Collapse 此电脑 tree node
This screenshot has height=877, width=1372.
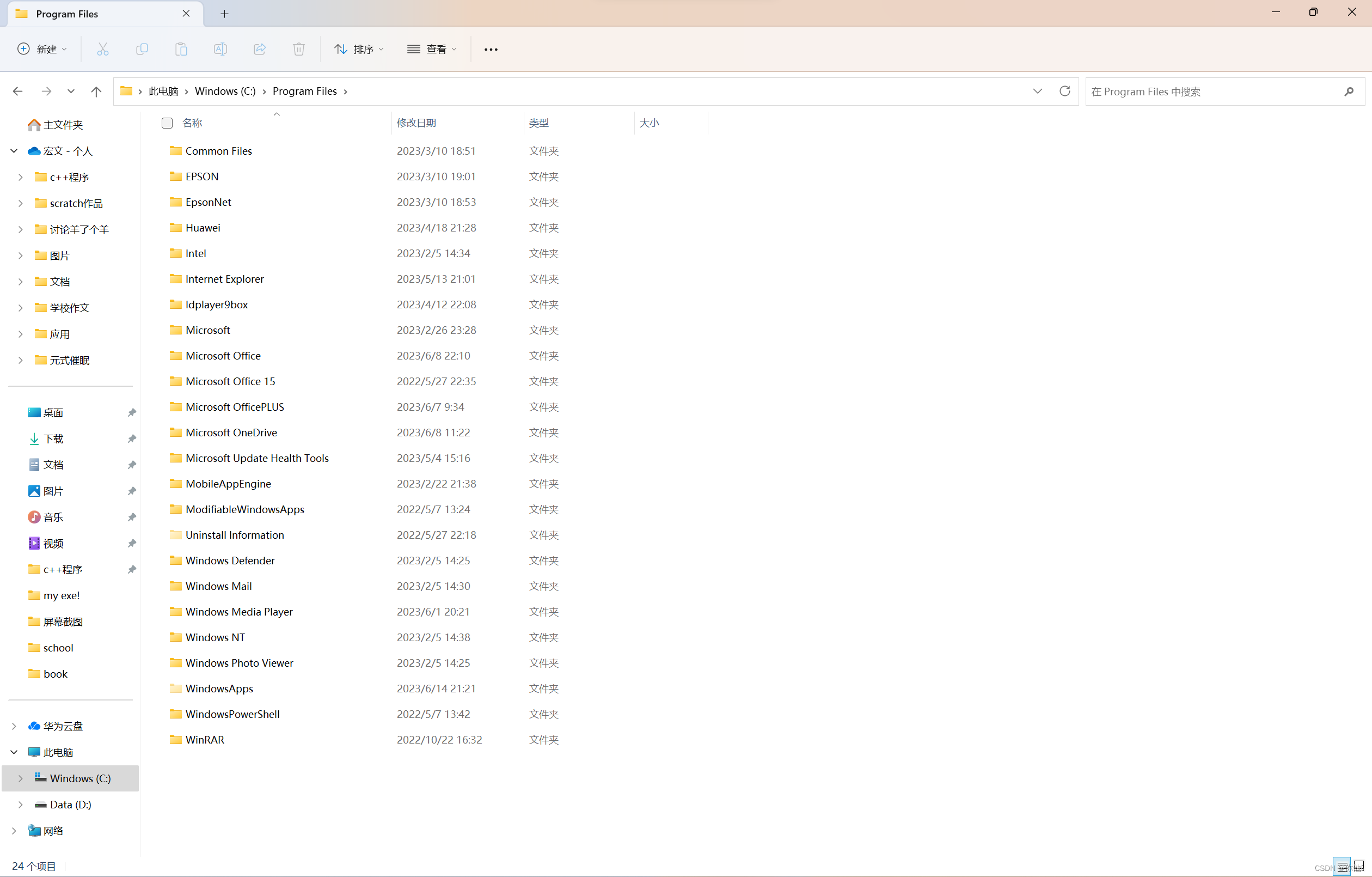click(14, 752)
